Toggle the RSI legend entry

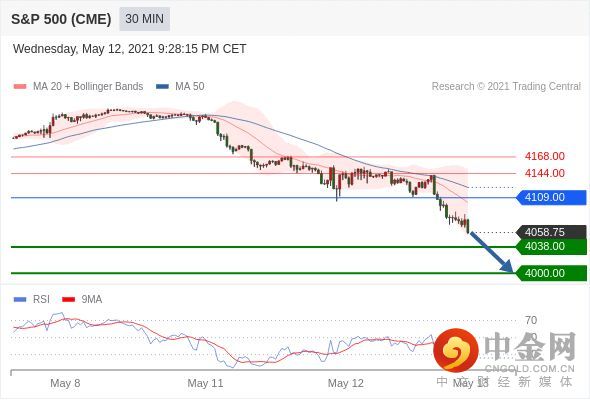pyautogui.click(x=32, y=300)
